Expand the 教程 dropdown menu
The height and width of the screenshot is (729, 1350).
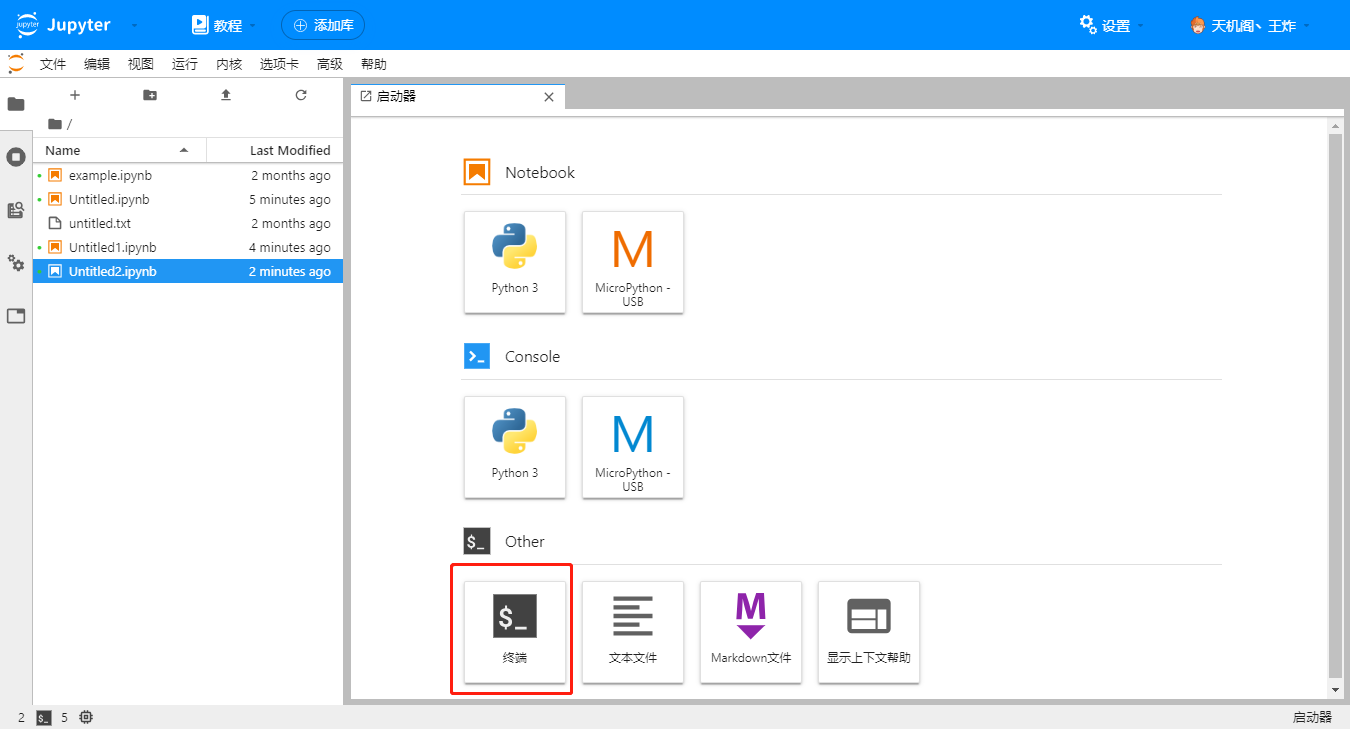[225, 25]
